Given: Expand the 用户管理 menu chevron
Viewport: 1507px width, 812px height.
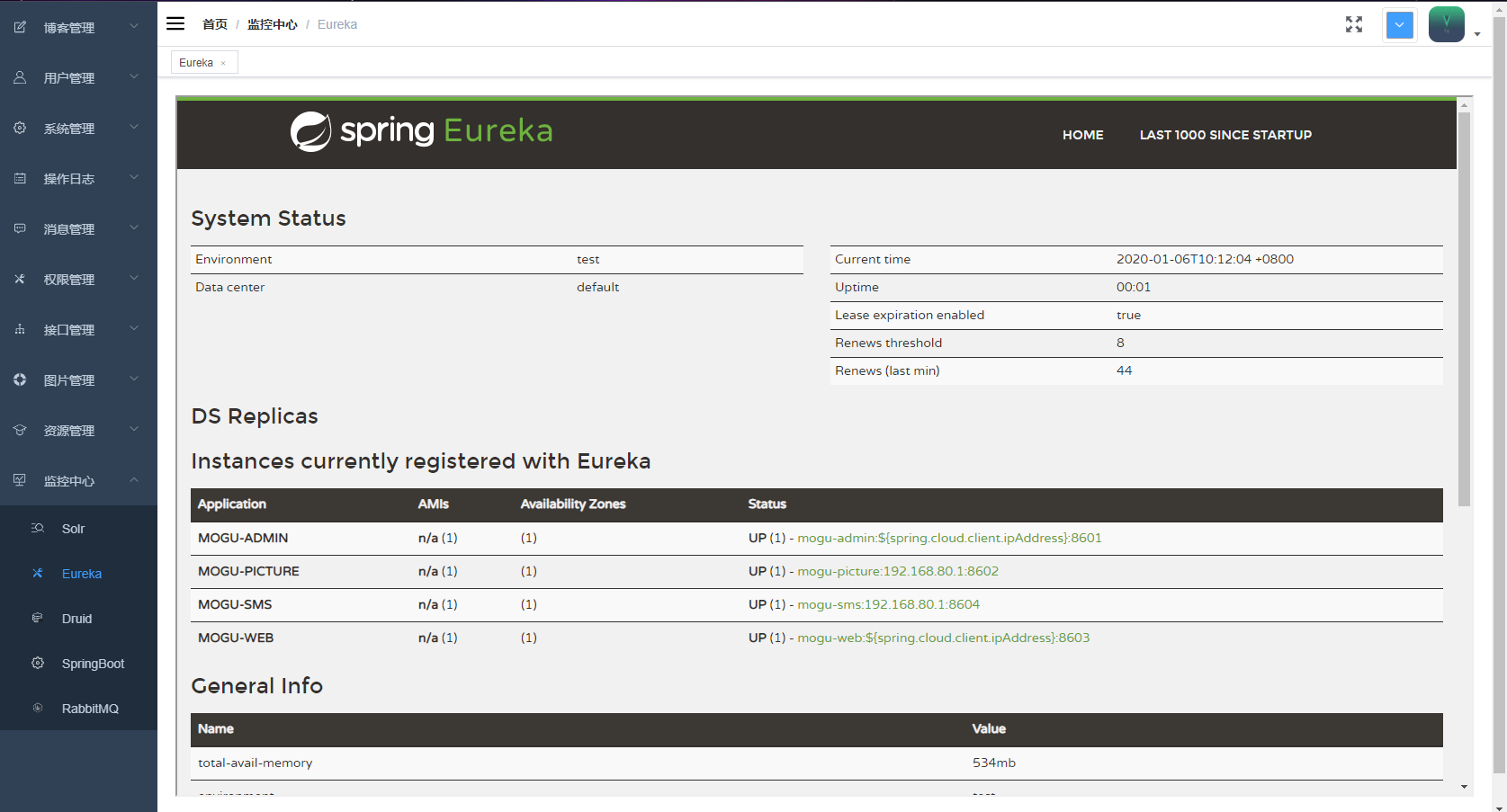Looking at the screenshot, I should tap(134, 77).
